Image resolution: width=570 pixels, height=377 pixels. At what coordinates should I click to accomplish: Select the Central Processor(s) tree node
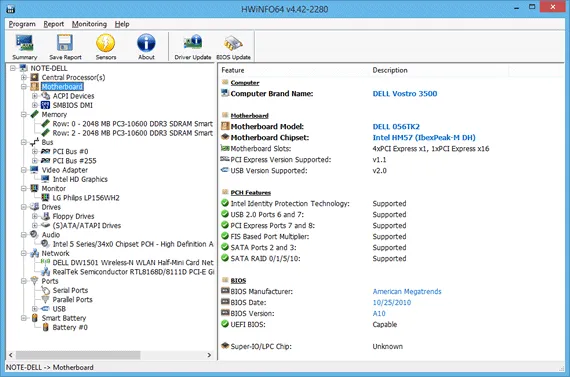coord(73,77)
